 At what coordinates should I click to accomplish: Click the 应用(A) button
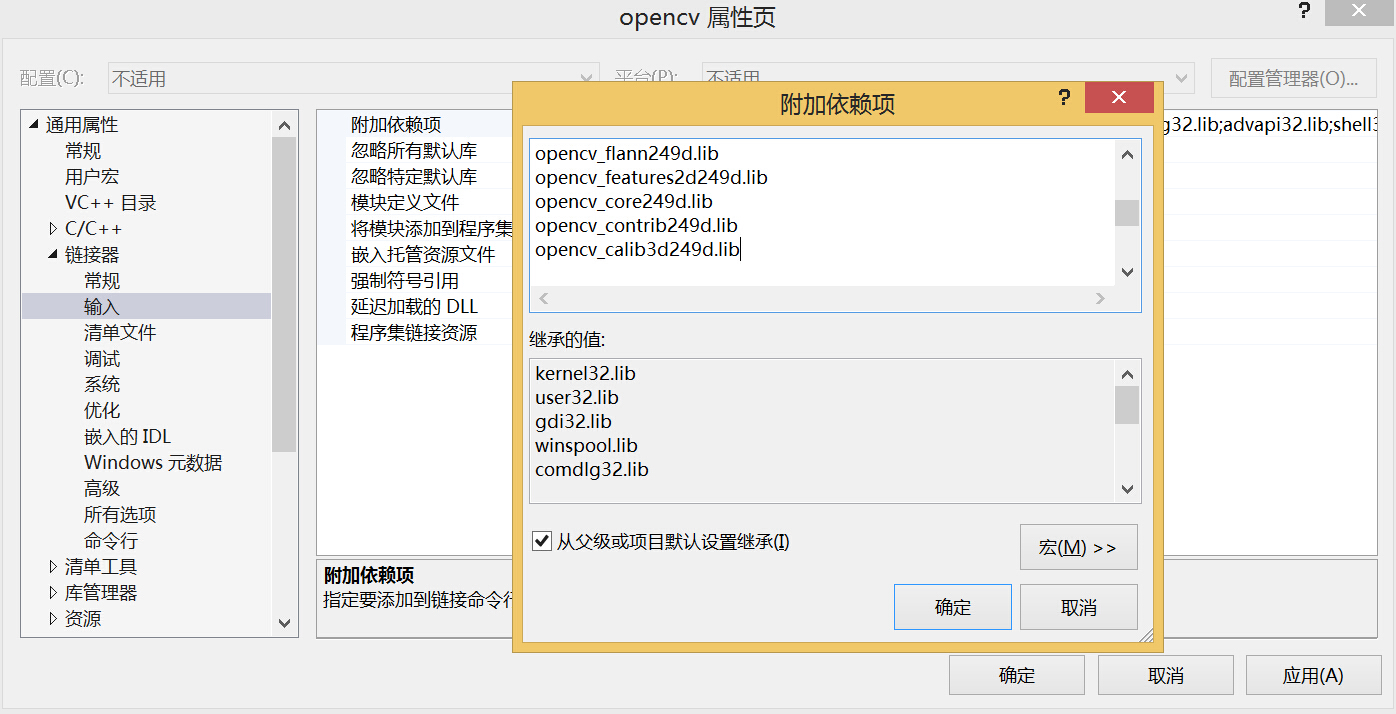tap(1313, 675)
